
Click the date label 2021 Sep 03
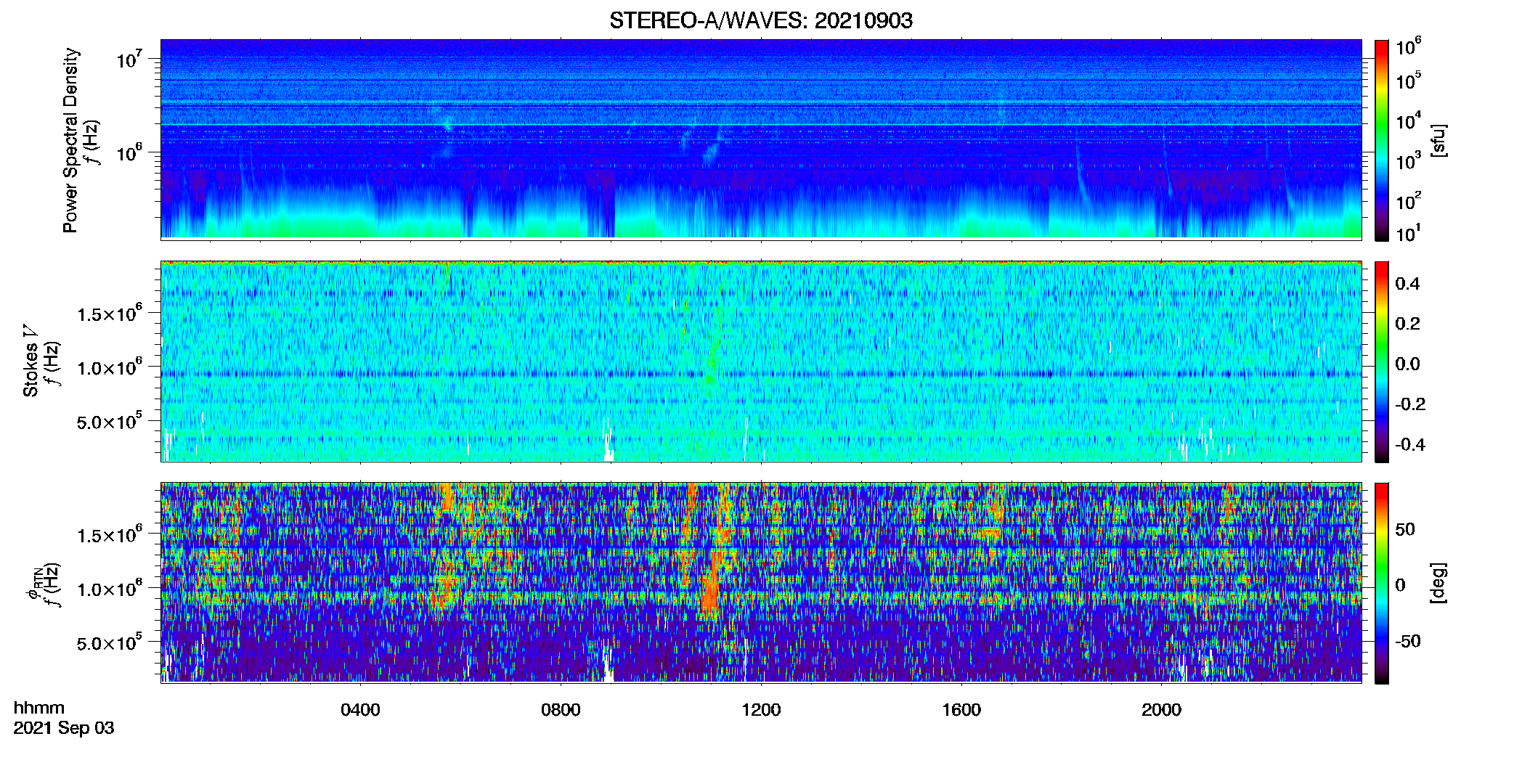[x=64, y=728]
